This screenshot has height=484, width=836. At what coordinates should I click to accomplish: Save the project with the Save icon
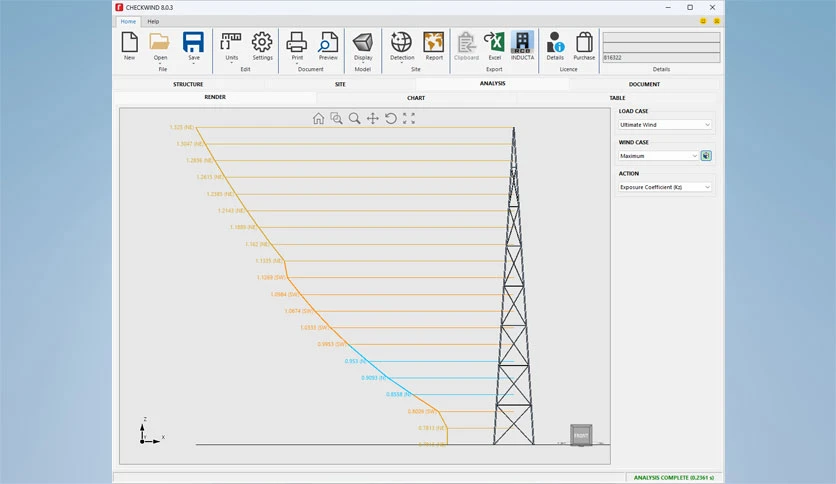click(194, 45)
